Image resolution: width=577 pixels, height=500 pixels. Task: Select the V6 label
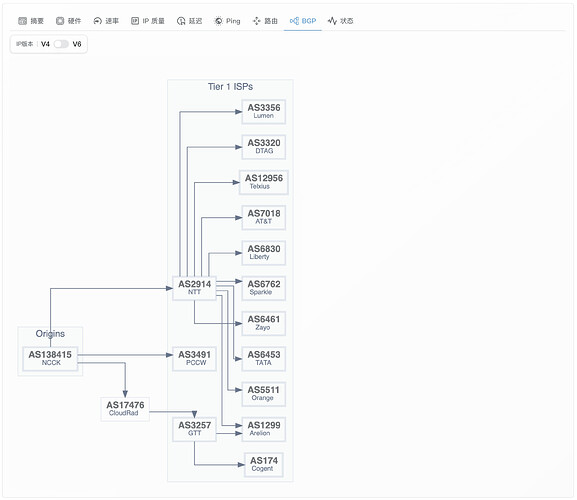tap(77, 44)
